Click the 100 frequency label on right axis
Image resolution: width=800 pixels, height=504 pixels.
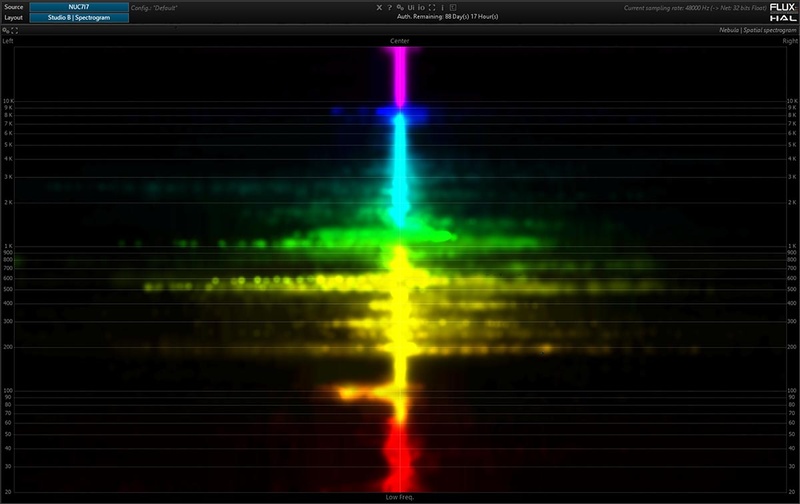coord(791,391)
